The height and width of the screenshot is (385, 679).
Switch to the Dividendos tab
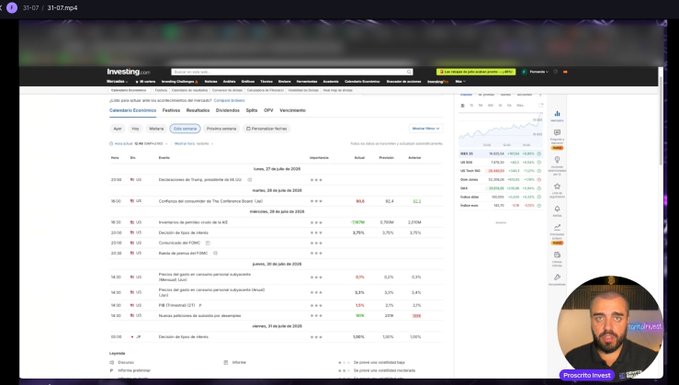click(228, 110)
